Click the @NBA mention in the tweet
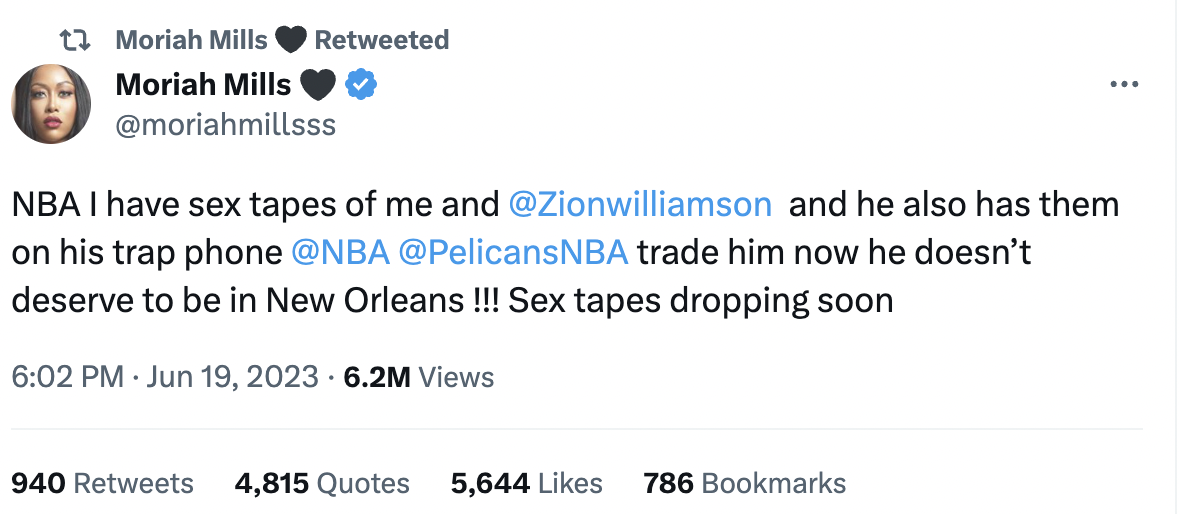 click(x=340, y=252)
